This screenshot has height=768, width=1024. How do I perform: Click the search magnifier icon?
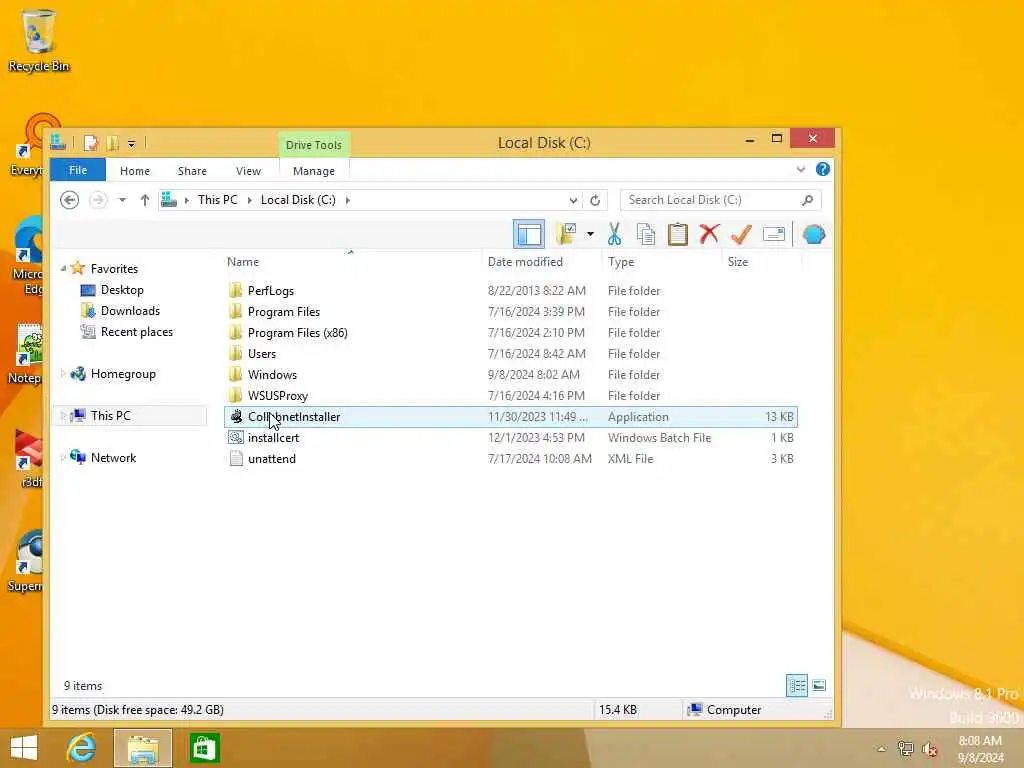808,200
